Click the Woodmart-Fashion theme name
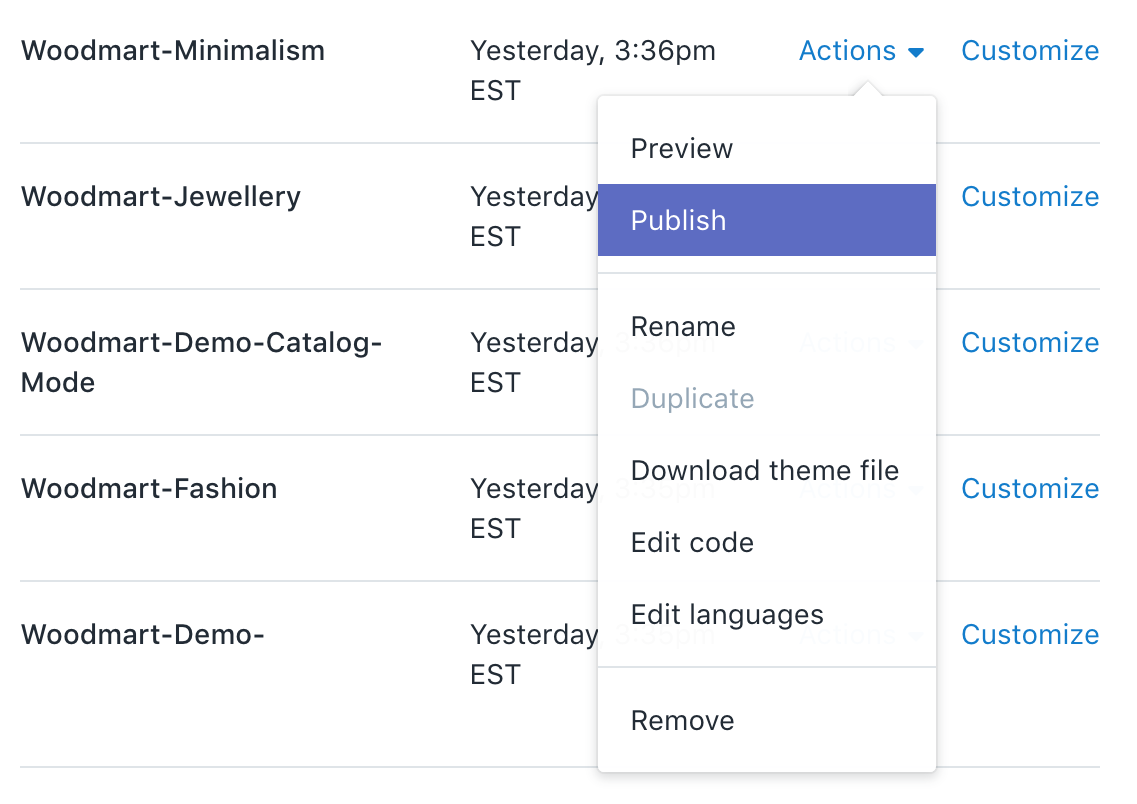Viewport: 1137px width, 804px height. pyautogui.click(x=149, y=489)
